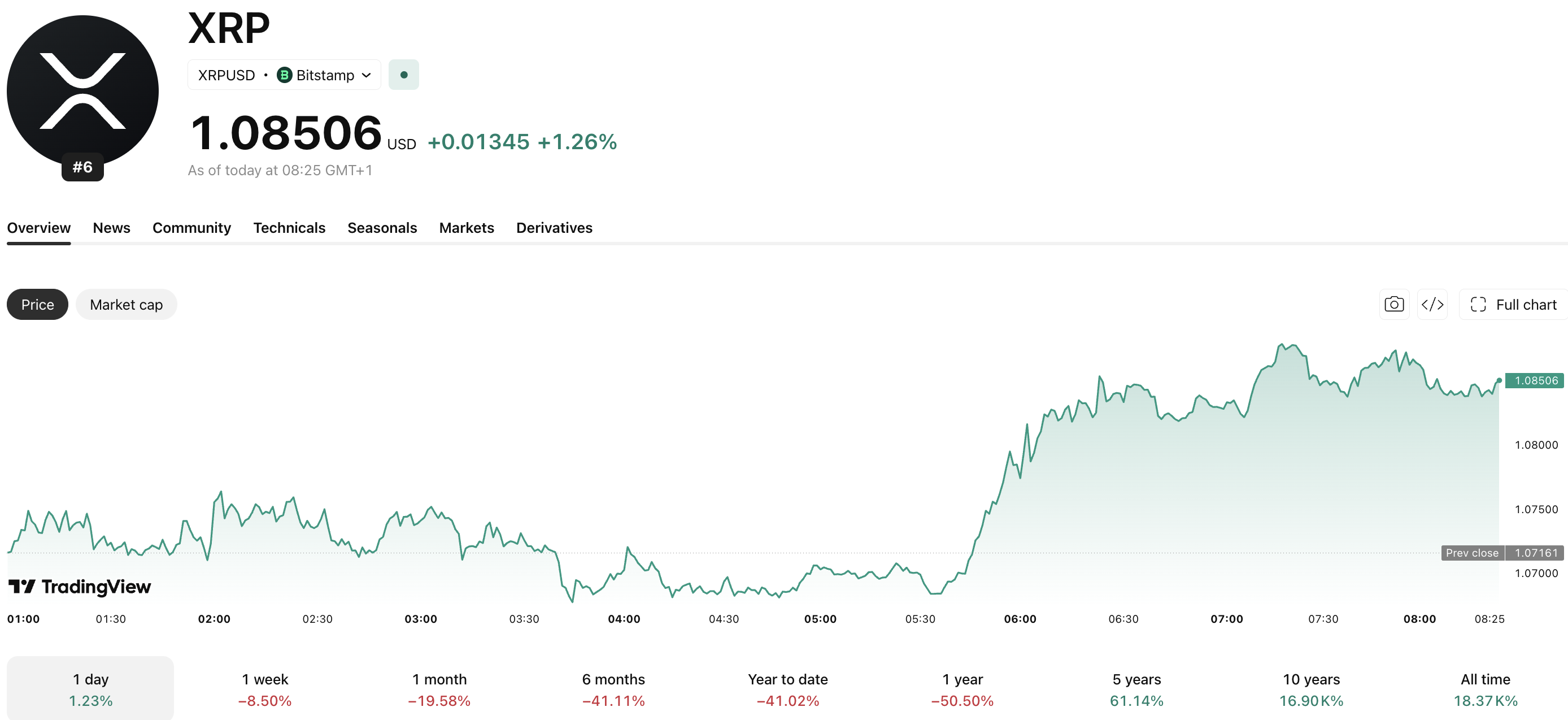This screenshot has width=1568, height=720.
Task: Pick the 10 years range
Action: coord(1311,689)
